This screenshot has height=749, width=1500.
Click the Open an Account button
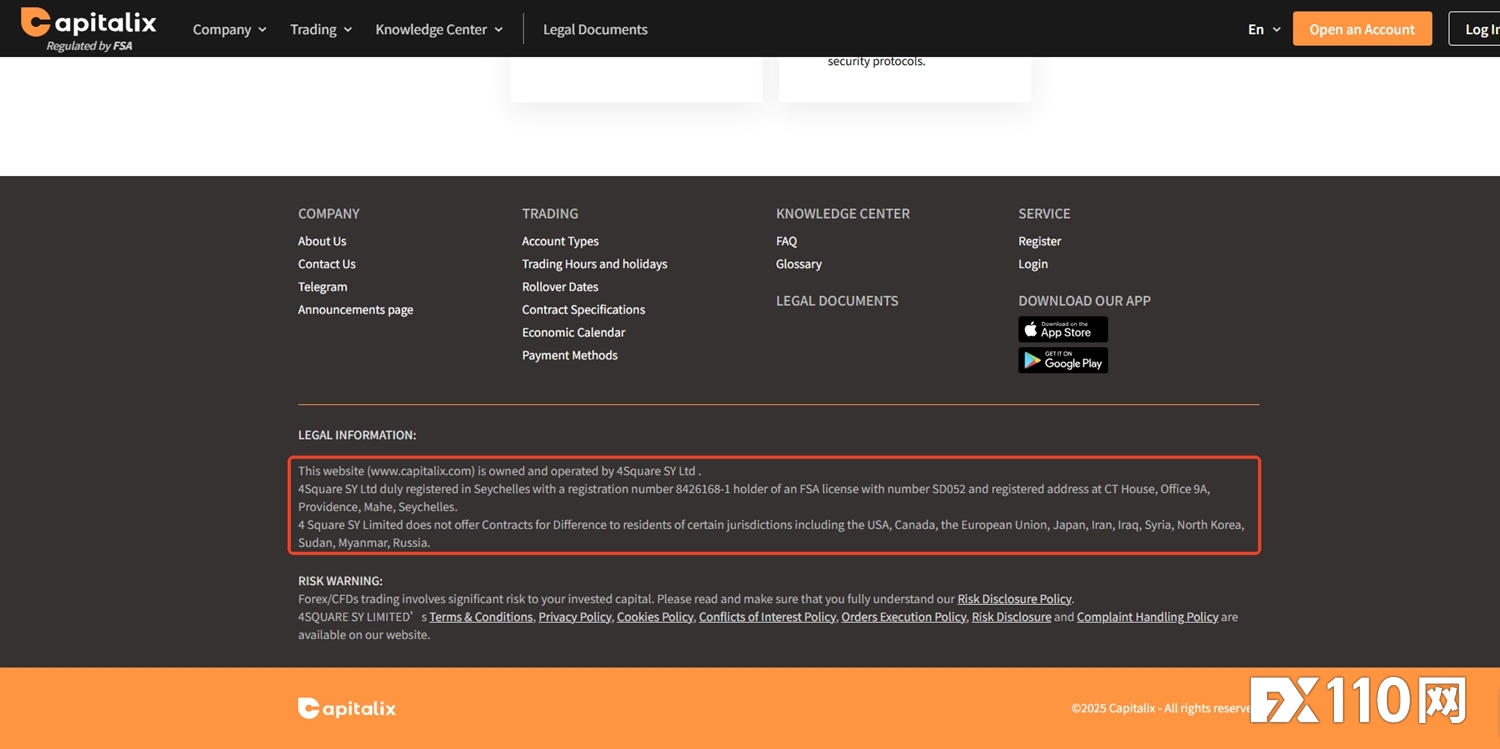point(1362,29)
